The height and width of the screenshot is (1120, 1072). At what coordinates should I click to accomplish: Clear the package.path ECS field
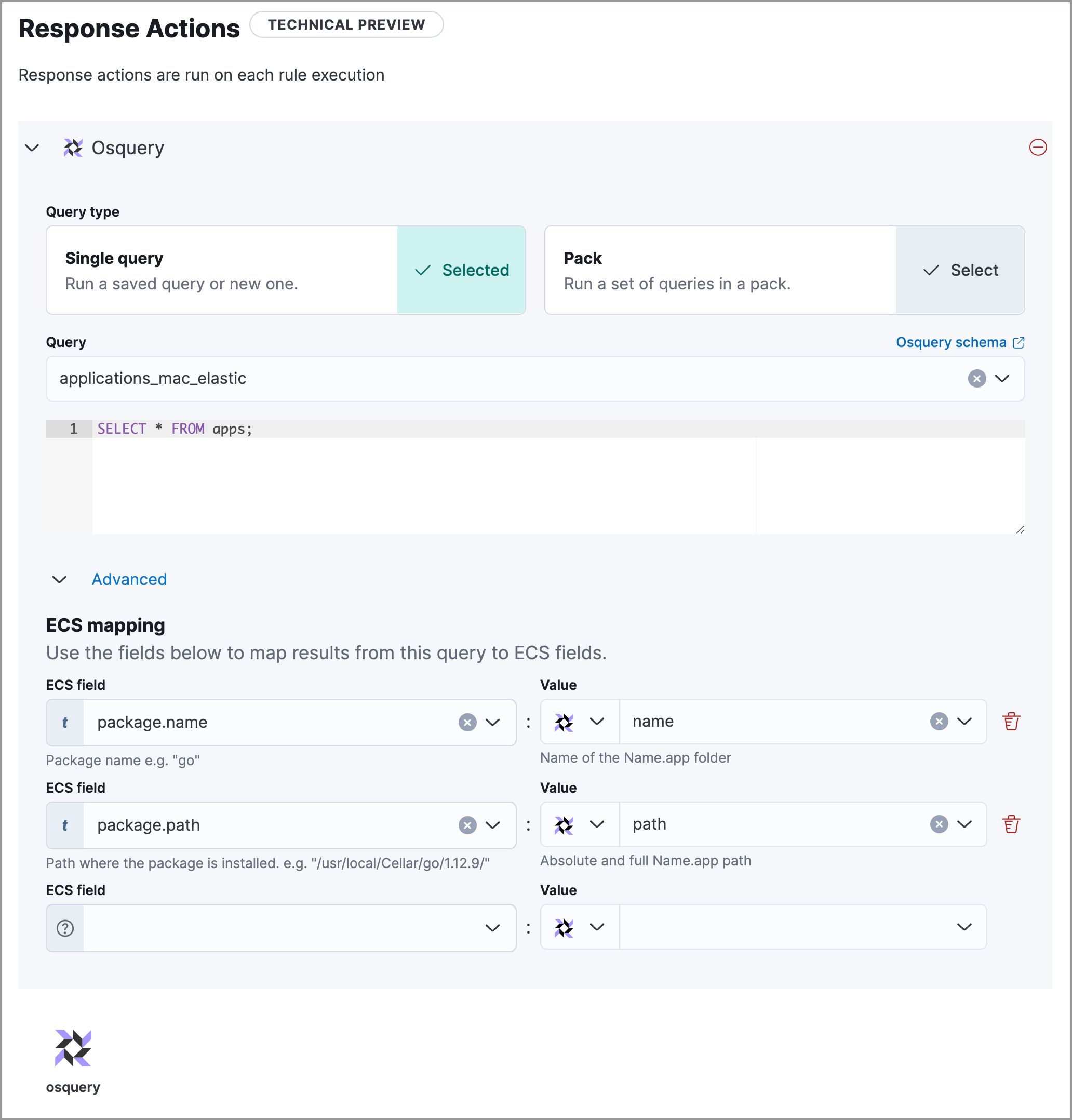467,825
